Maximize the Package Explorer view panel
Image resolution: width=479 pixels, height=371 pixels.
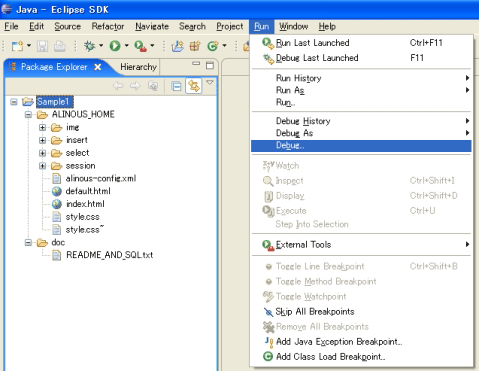(x=210, y=65)
